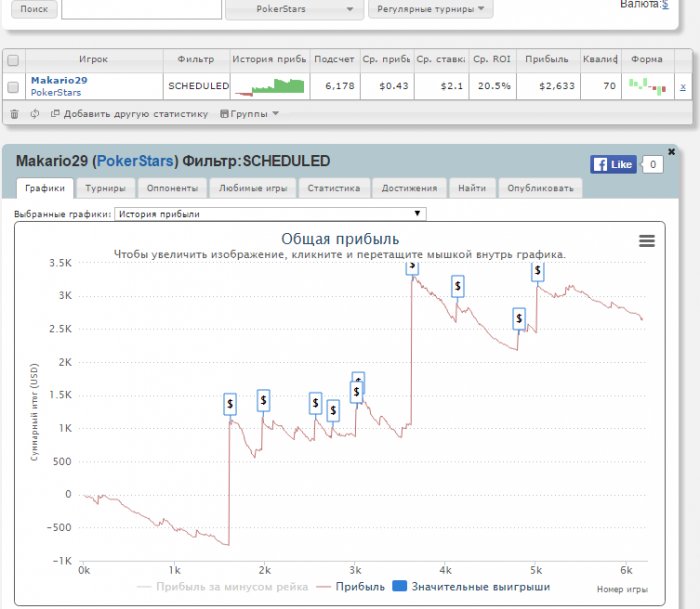Click the trash delete icon
Screen dimensions: 700x609
(x=14, y=114)
